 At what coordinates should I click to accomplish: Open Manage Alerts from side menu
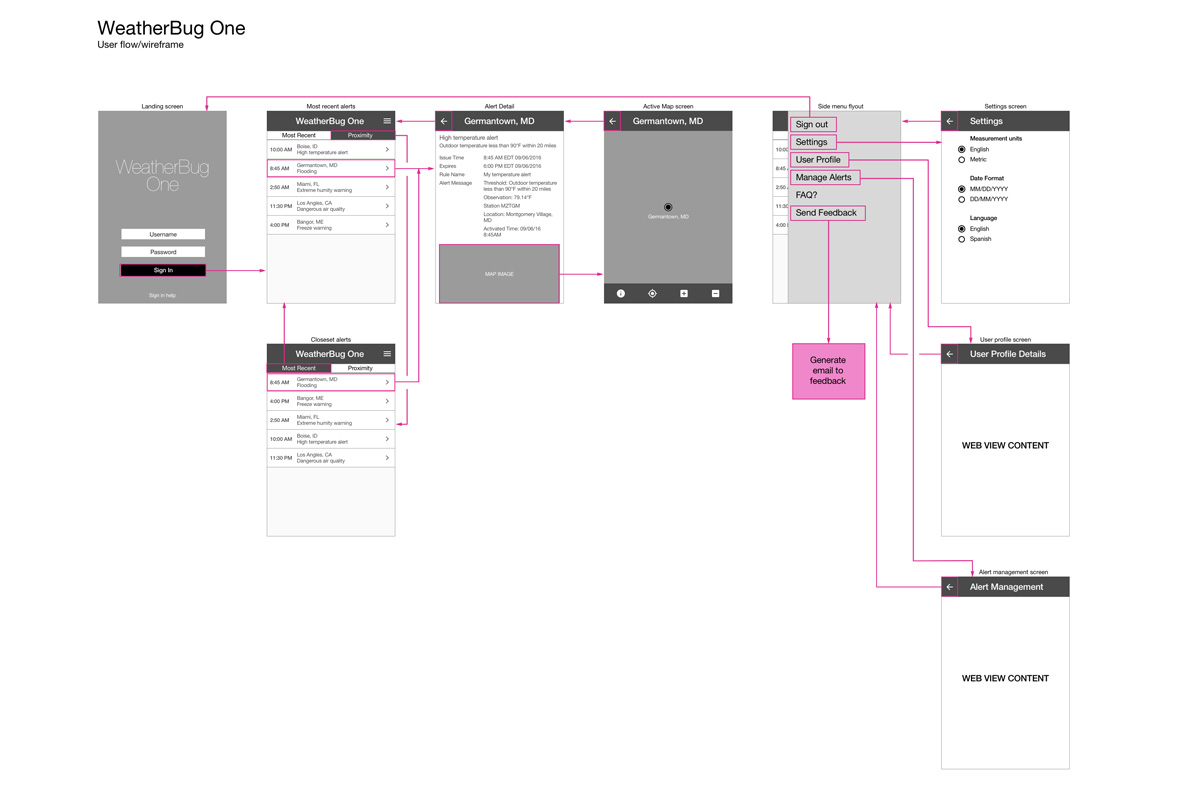tap(825, 177)
